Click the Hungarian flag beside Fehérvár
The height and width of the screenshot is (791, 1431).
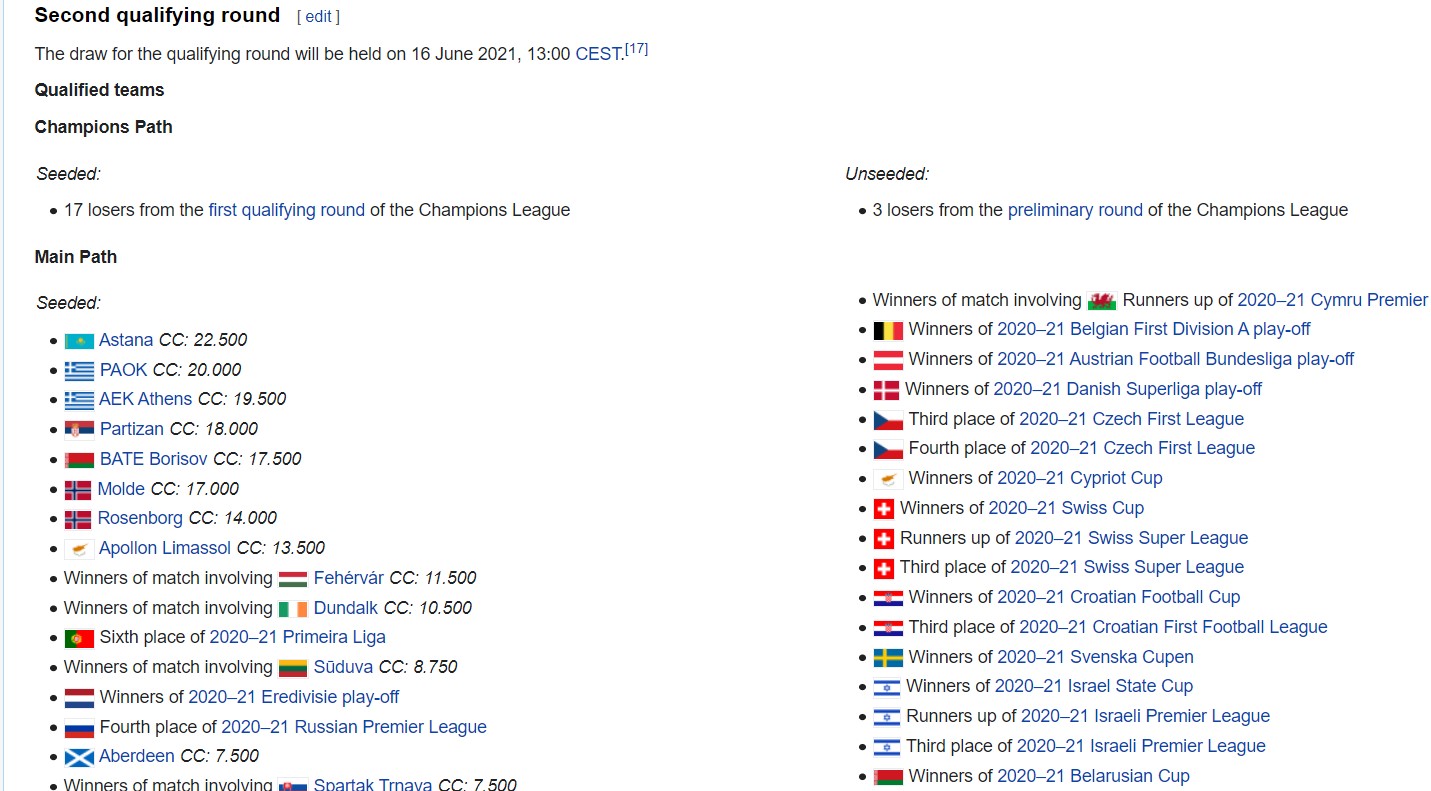[x=293, y=578]
